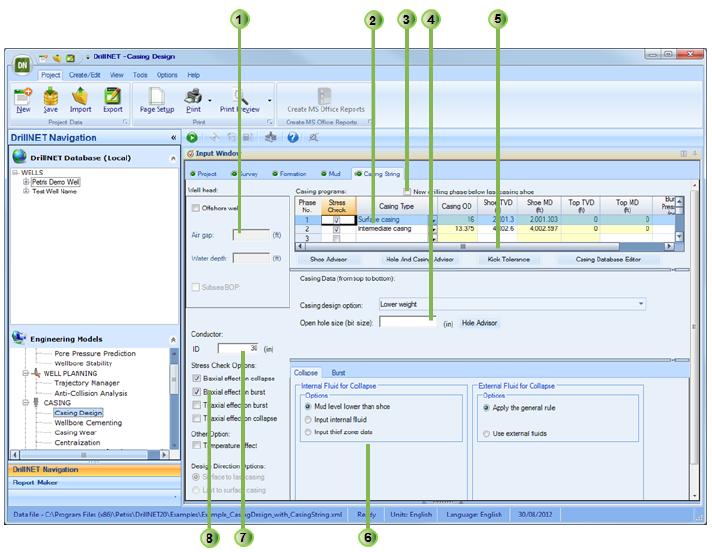Collapse DrillNET Database section chevron
This screenshot has height=552, width=712.
(173, 158)
